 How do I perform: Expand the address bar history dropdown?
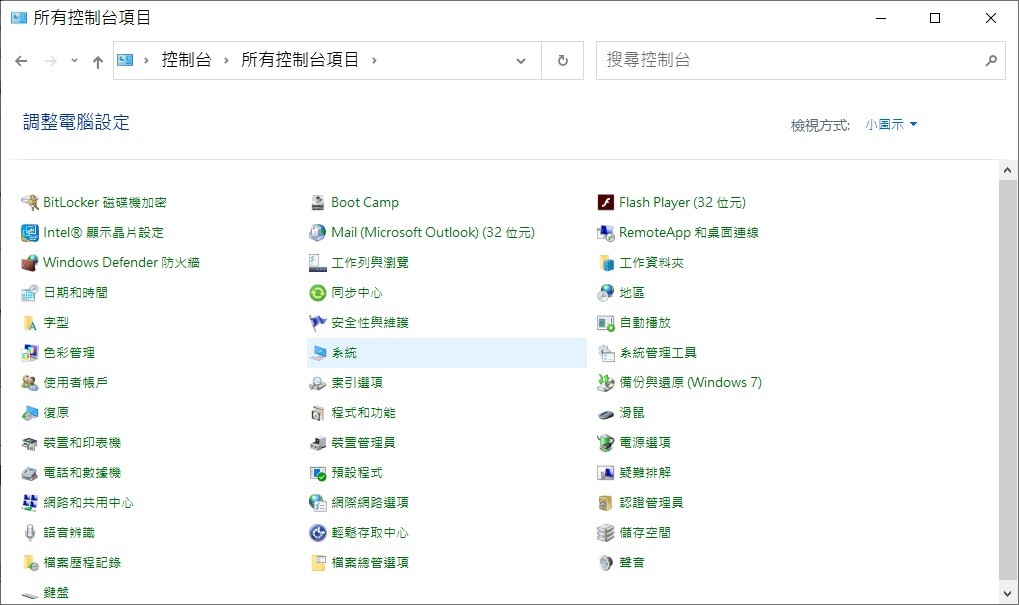[521, 60]
